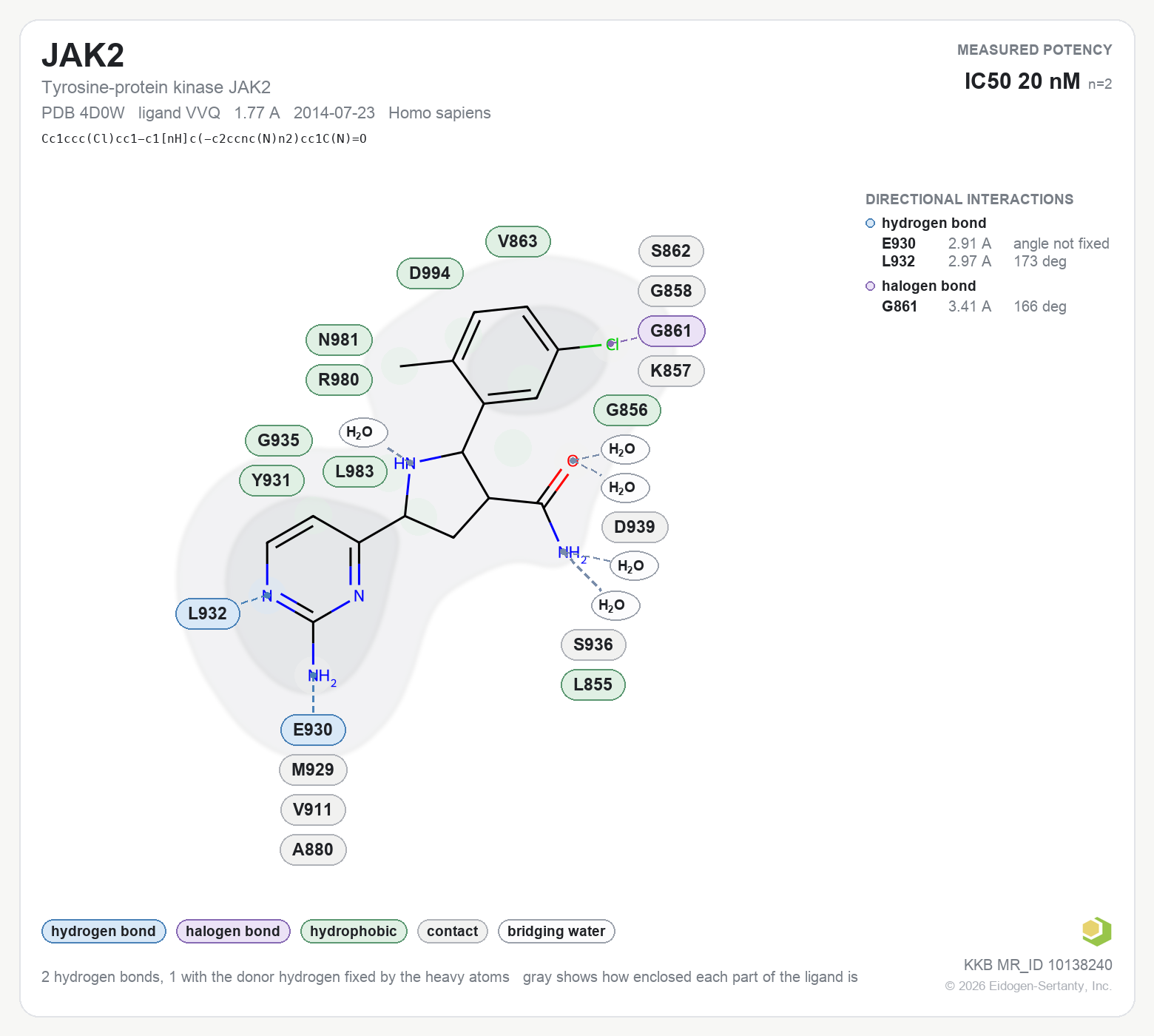
Task: Click the halogen bond circle marker in list
Action: [x=871, y=286]
